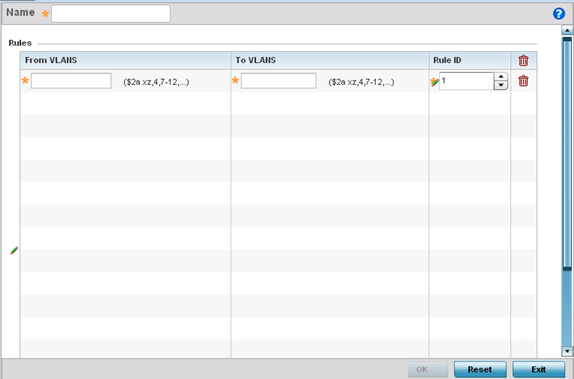The width and height of the screenshot is (574, 379).
Task: Click the Exit button
Action: click(x=538, y=369)
